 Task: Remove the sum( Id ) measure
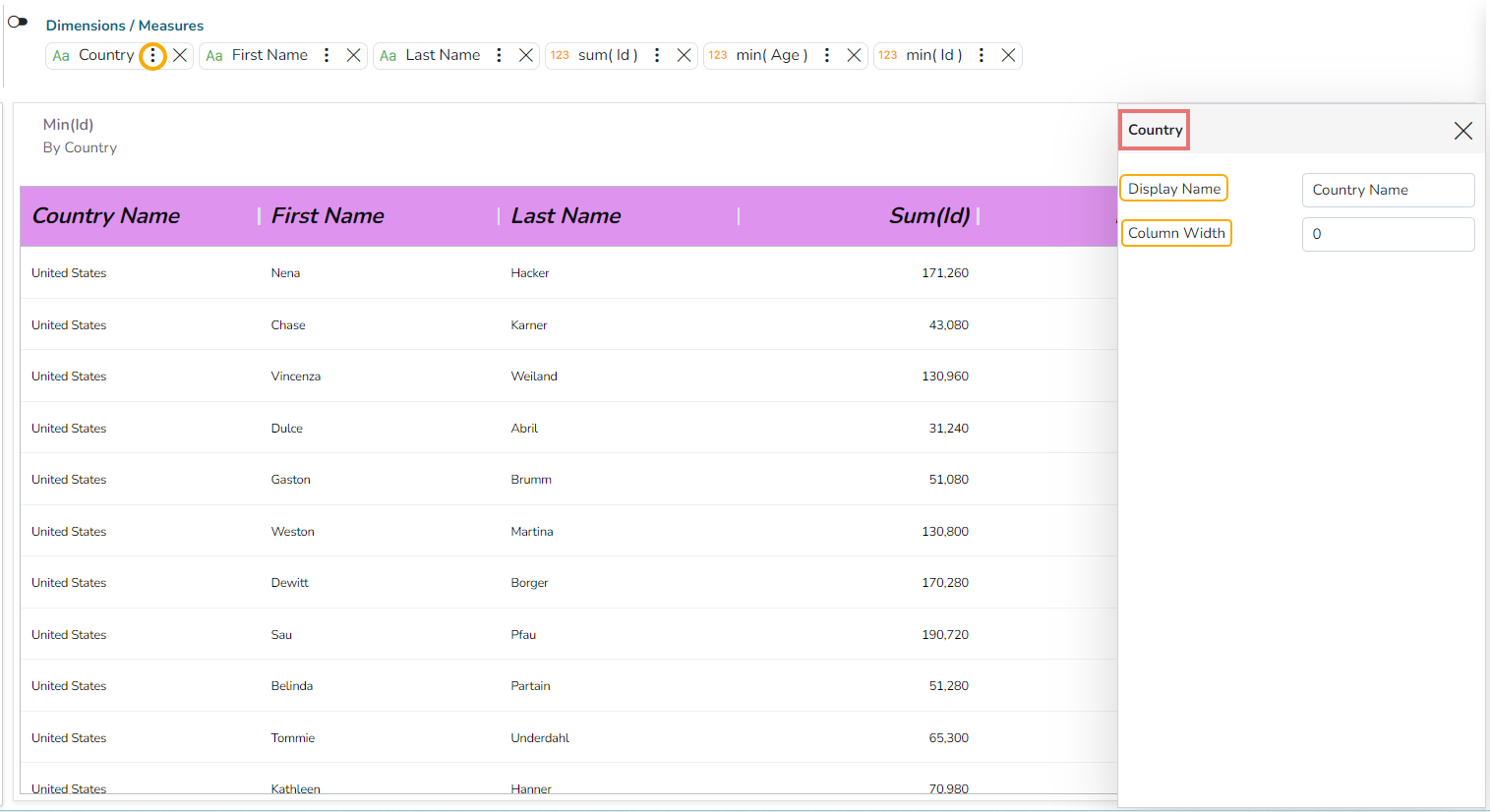tap(684, 56)
